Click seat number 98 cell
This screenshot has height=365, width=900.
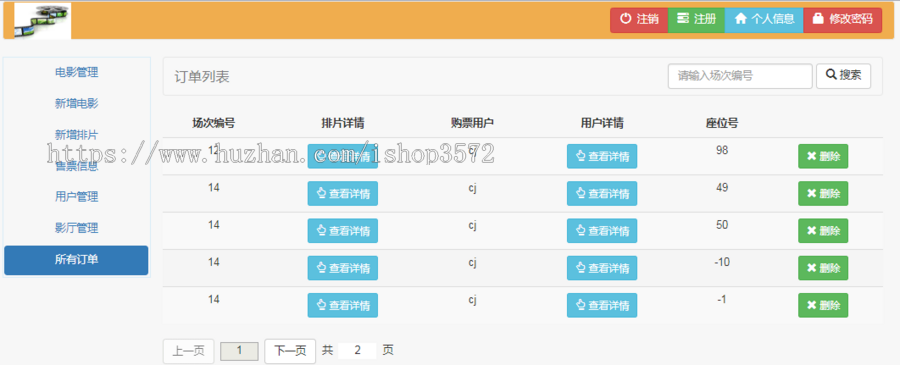[x=722, y=150]
